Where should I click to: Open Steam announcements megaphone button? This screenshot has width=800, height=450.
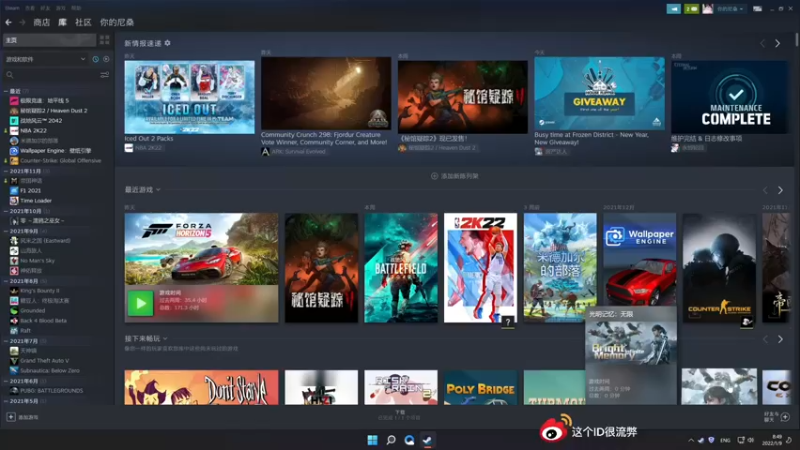coord(673,9)
